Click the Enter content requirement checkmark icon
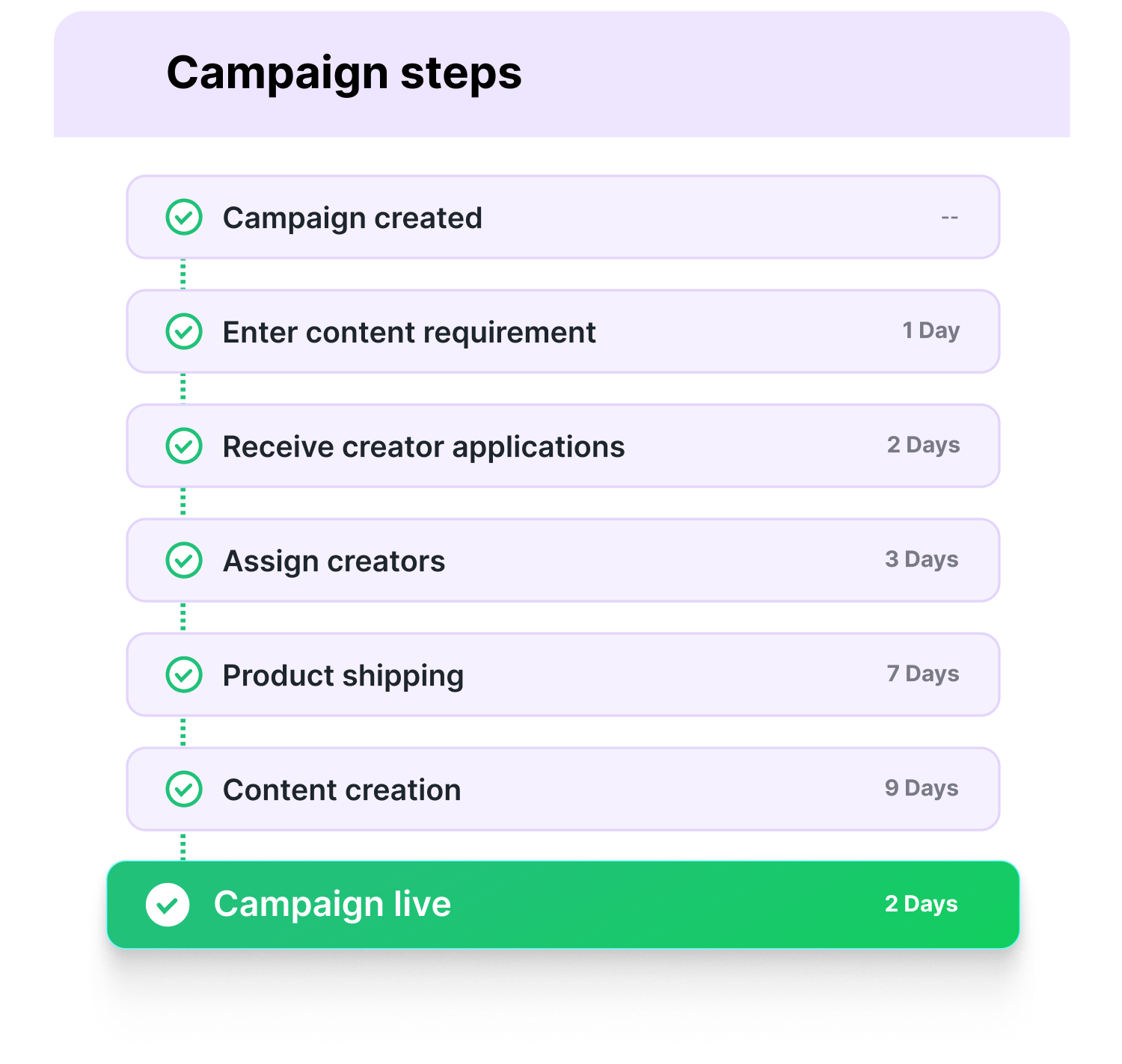The image size is (1122, 1064). click(184, 332)
